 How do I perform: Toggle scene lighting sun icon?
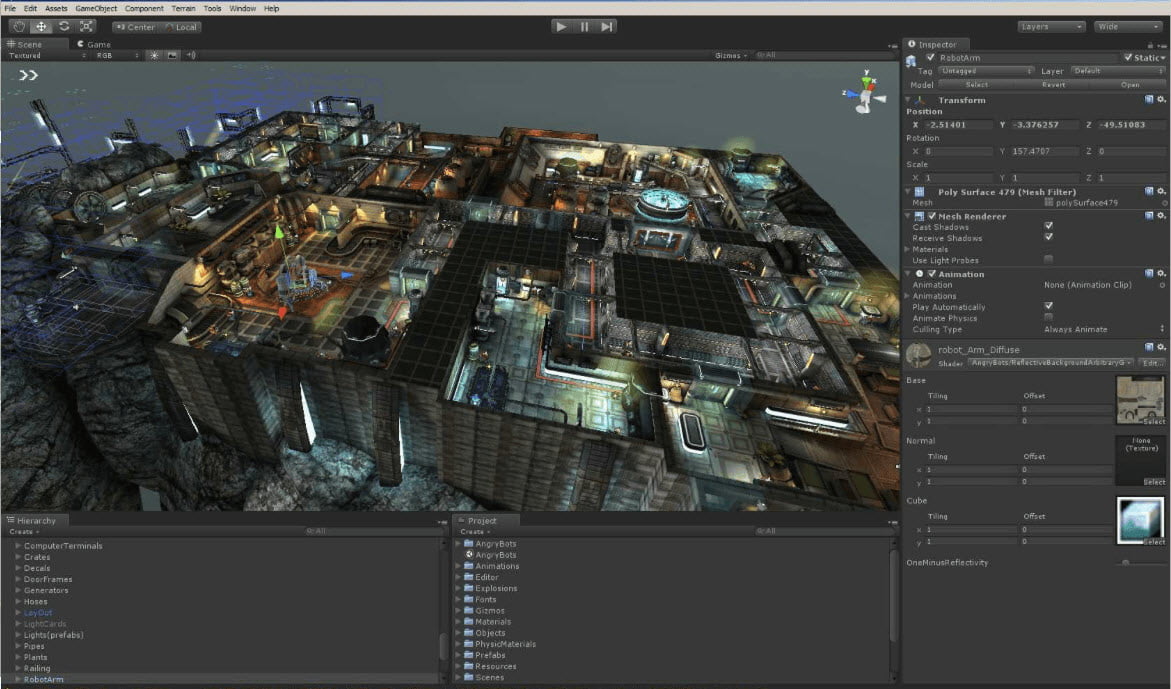click(155, 55)
